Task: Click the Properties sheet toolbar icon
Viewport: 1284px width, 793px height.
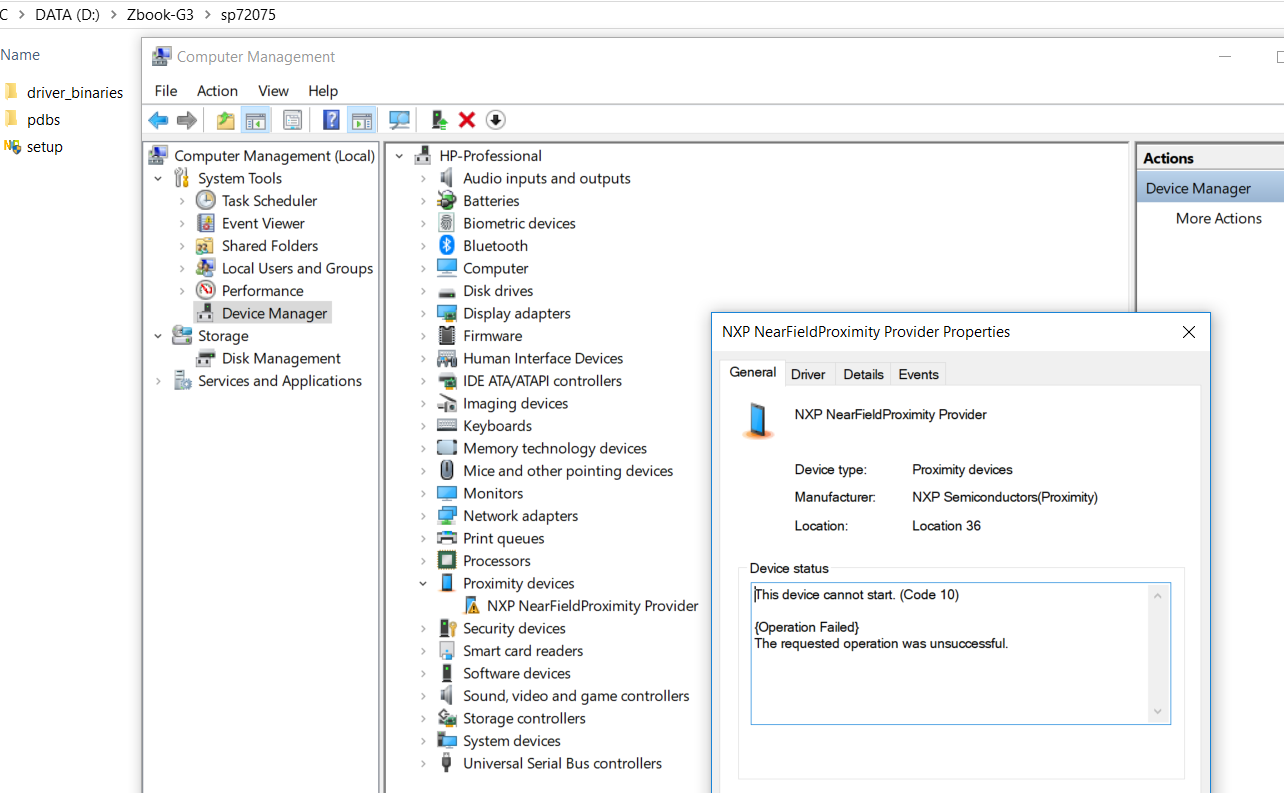Action: pyautogui.click(x=292, y=120)
